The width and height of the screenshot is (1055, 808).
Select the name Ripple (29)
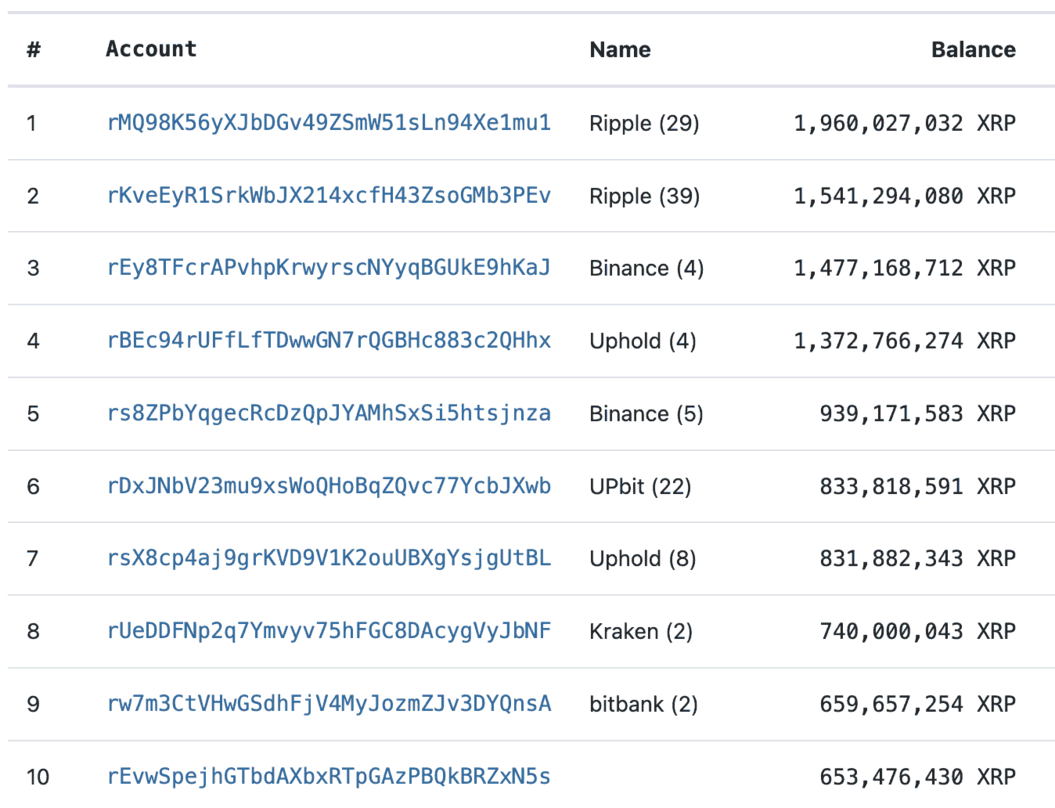[645, 124]
